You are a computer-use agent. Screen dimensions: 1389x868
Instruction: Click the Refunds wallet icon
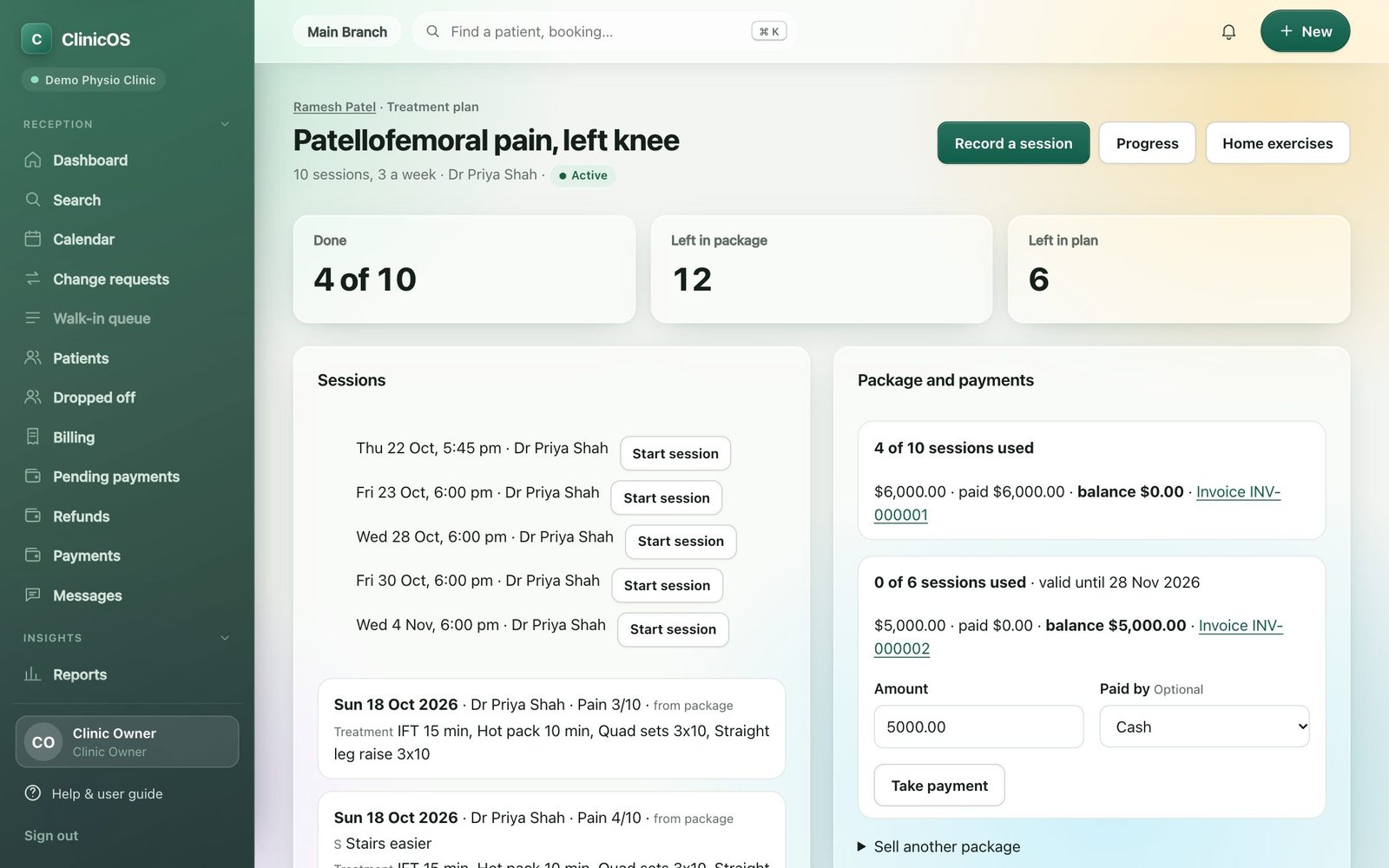(x=33, y=516)
